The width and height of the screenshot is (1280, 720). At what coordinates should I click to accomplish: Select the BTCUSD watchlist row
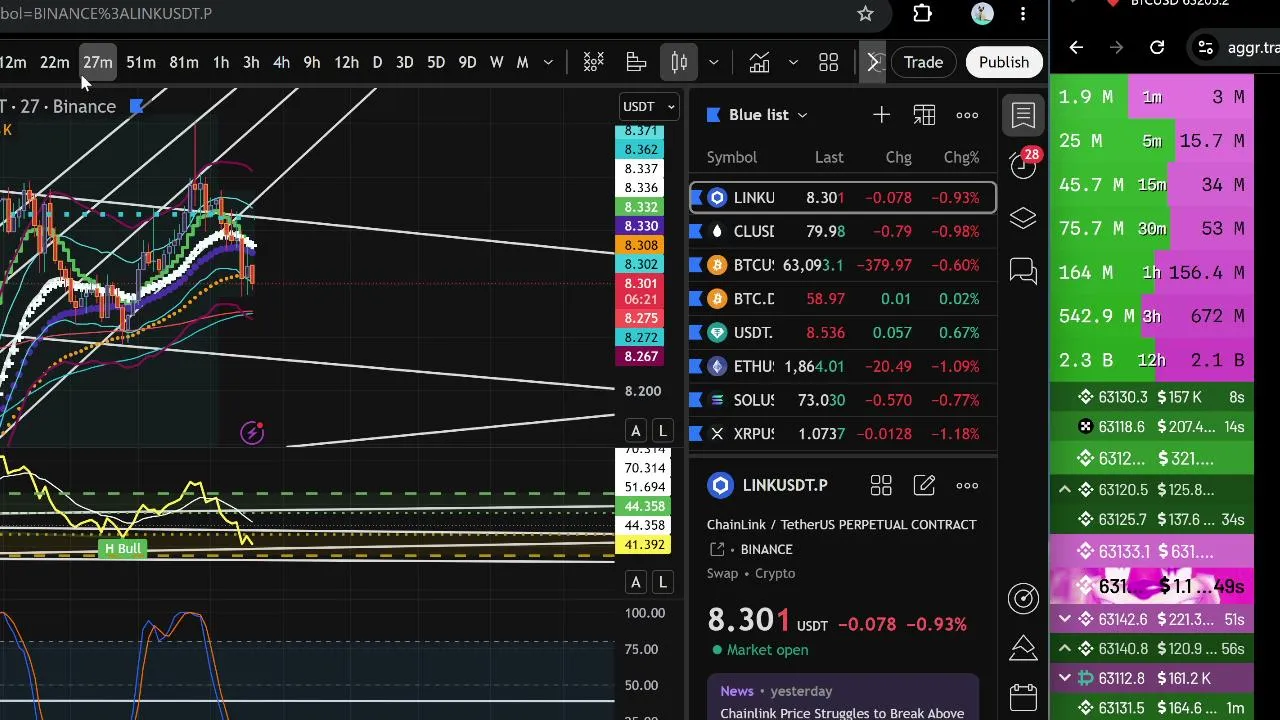tap(842, 265)
